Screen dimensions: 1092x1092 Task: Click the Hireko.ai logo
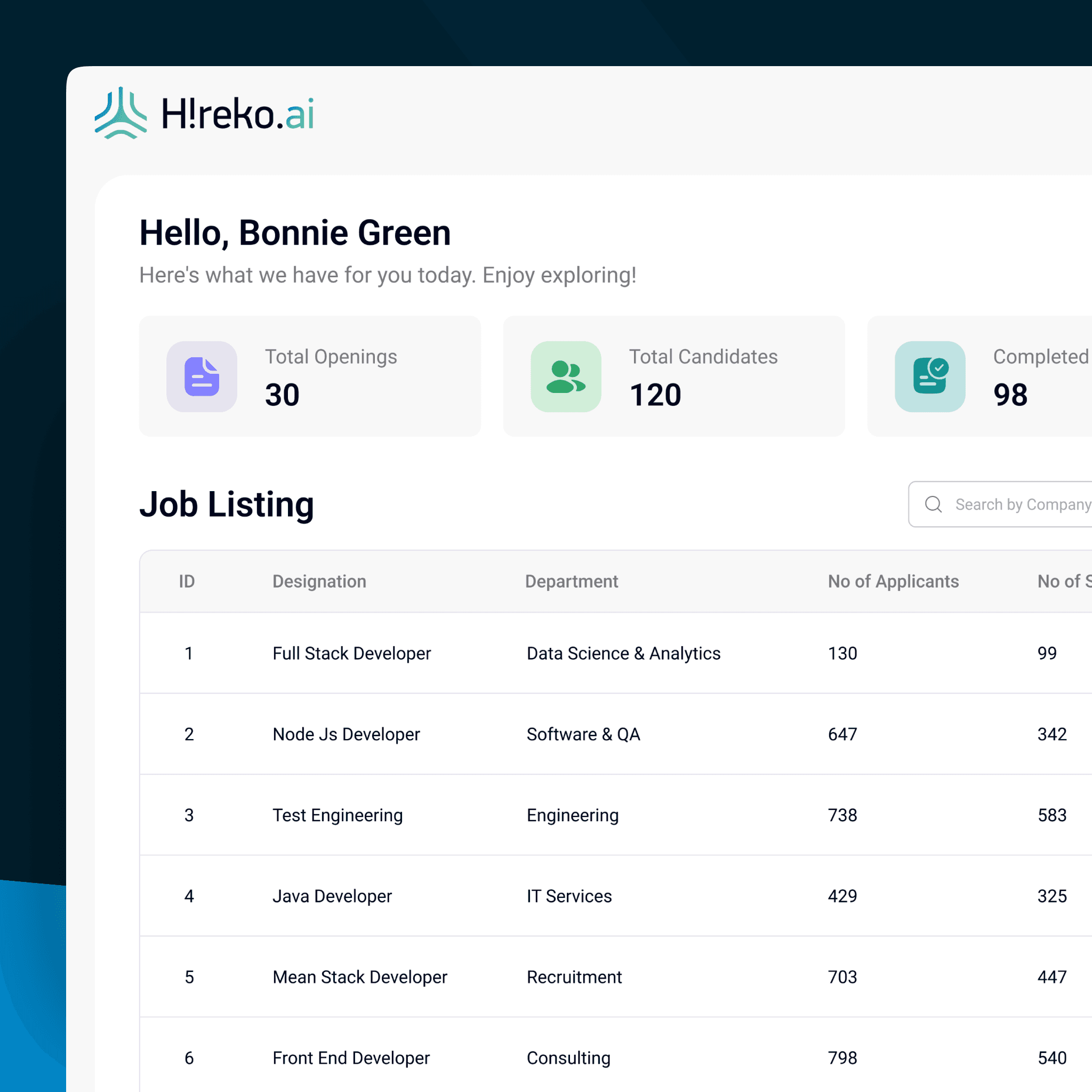pyautogui.click(x=204, y=113)
